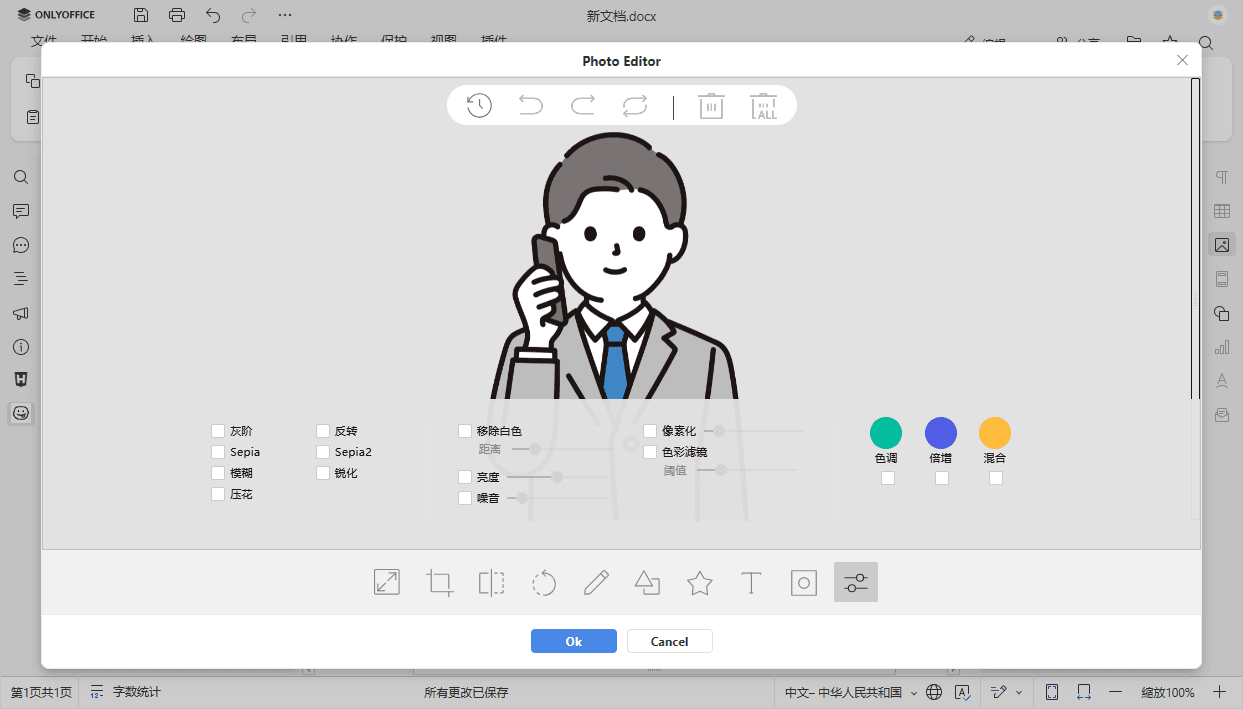The height and width of the screenshot is (709, 1243).
Task: Select the Crop tool in the photo editor
Action: pyautogui.click(x=439, y=582)
